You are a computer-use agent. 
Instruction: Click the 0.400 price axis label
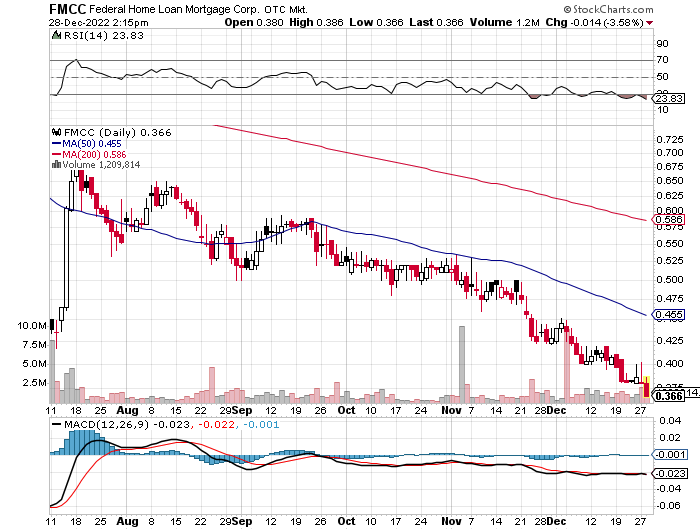tap(670, 364)
